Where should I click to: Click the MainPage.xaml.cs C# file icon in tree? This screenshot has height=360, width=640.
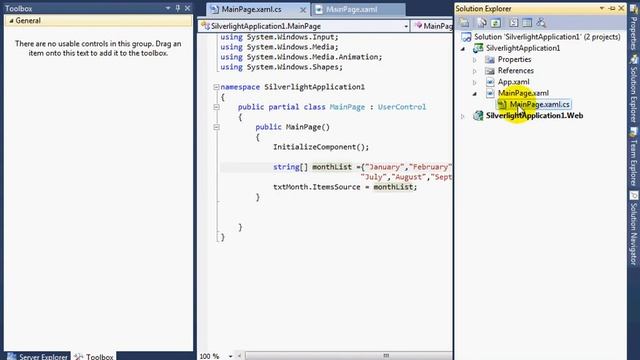(502, 104)
